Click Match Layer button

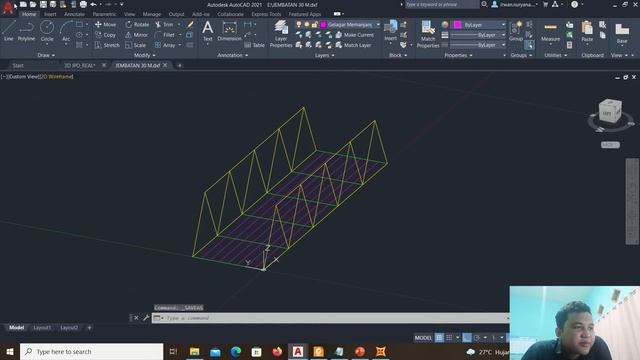[x=353, y=45]
